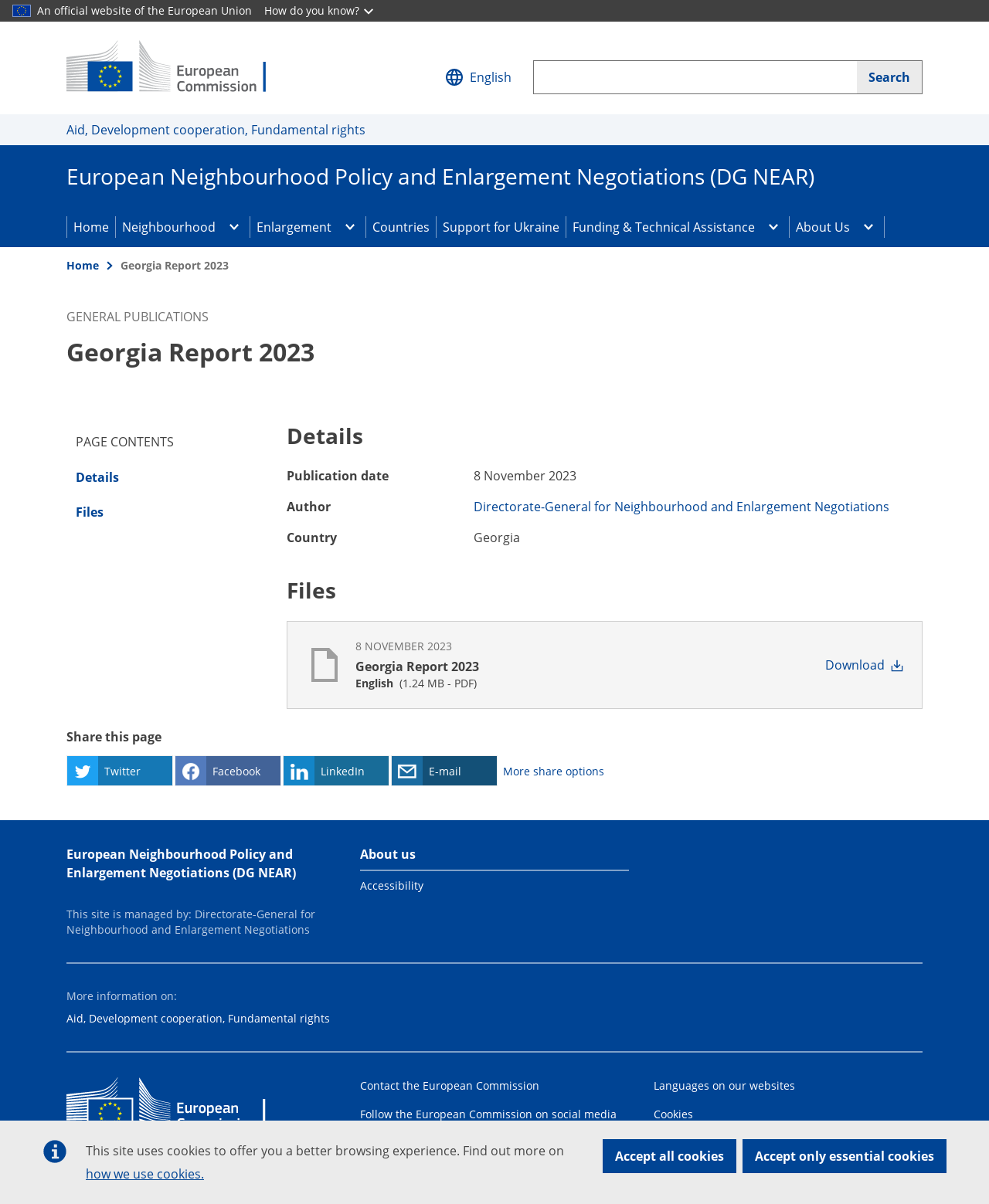
Task: Jump to Files in page contents
Action: pos(90,512)
